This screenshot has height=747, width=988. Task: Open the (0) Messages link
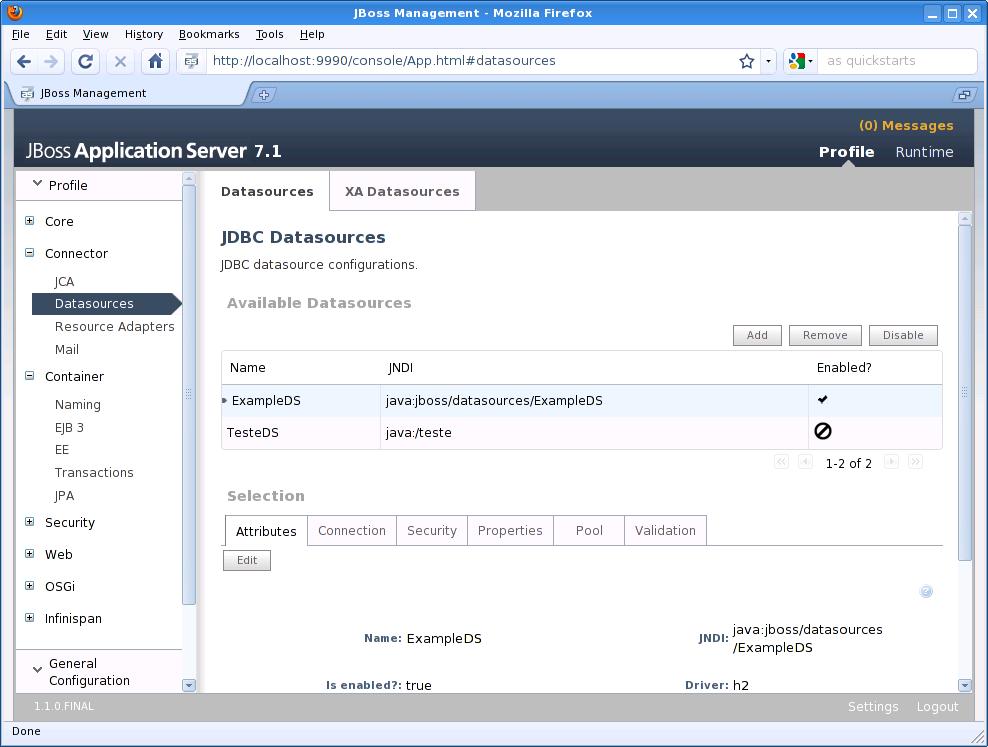point(906,125)
